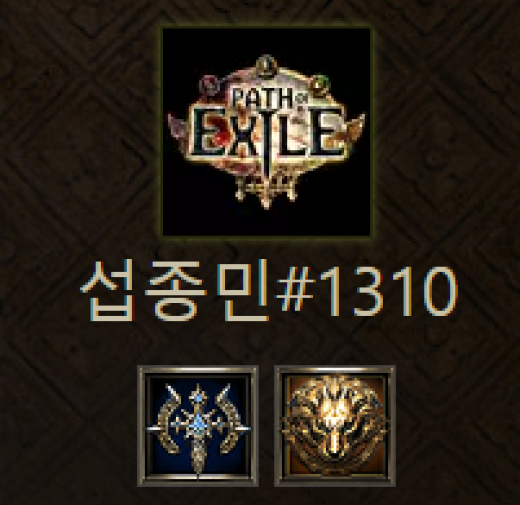Click the red gem atop the logo

point(208,85)
